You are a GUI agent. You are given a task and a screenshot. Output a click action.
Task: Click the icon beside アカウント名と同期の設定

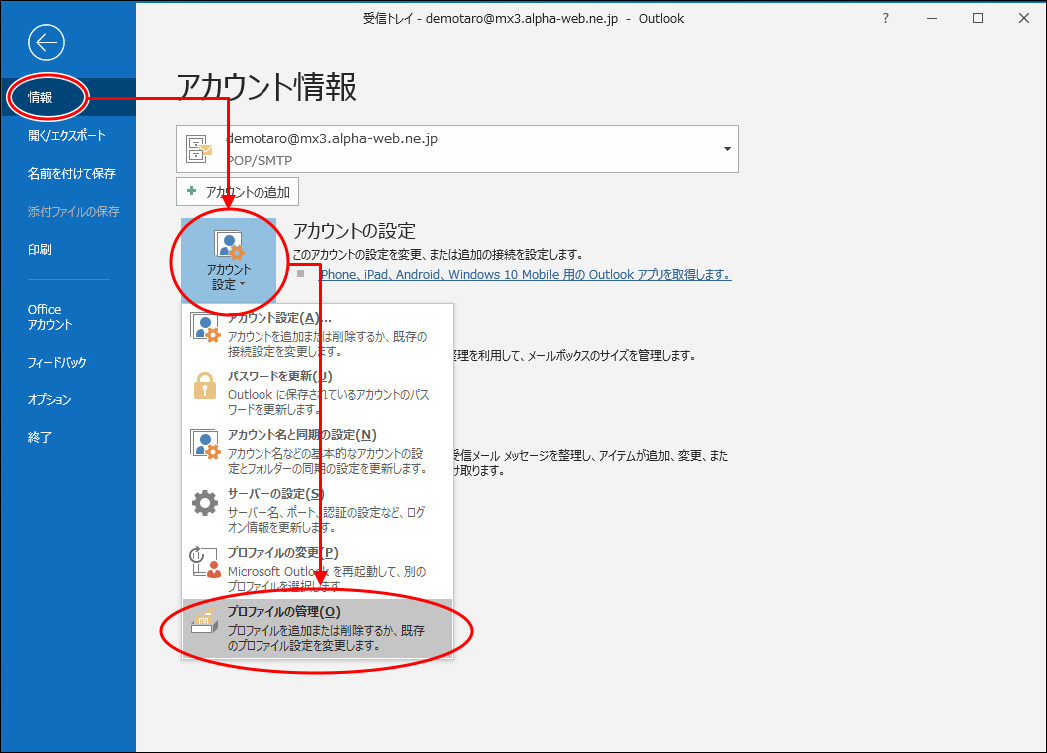204,445
